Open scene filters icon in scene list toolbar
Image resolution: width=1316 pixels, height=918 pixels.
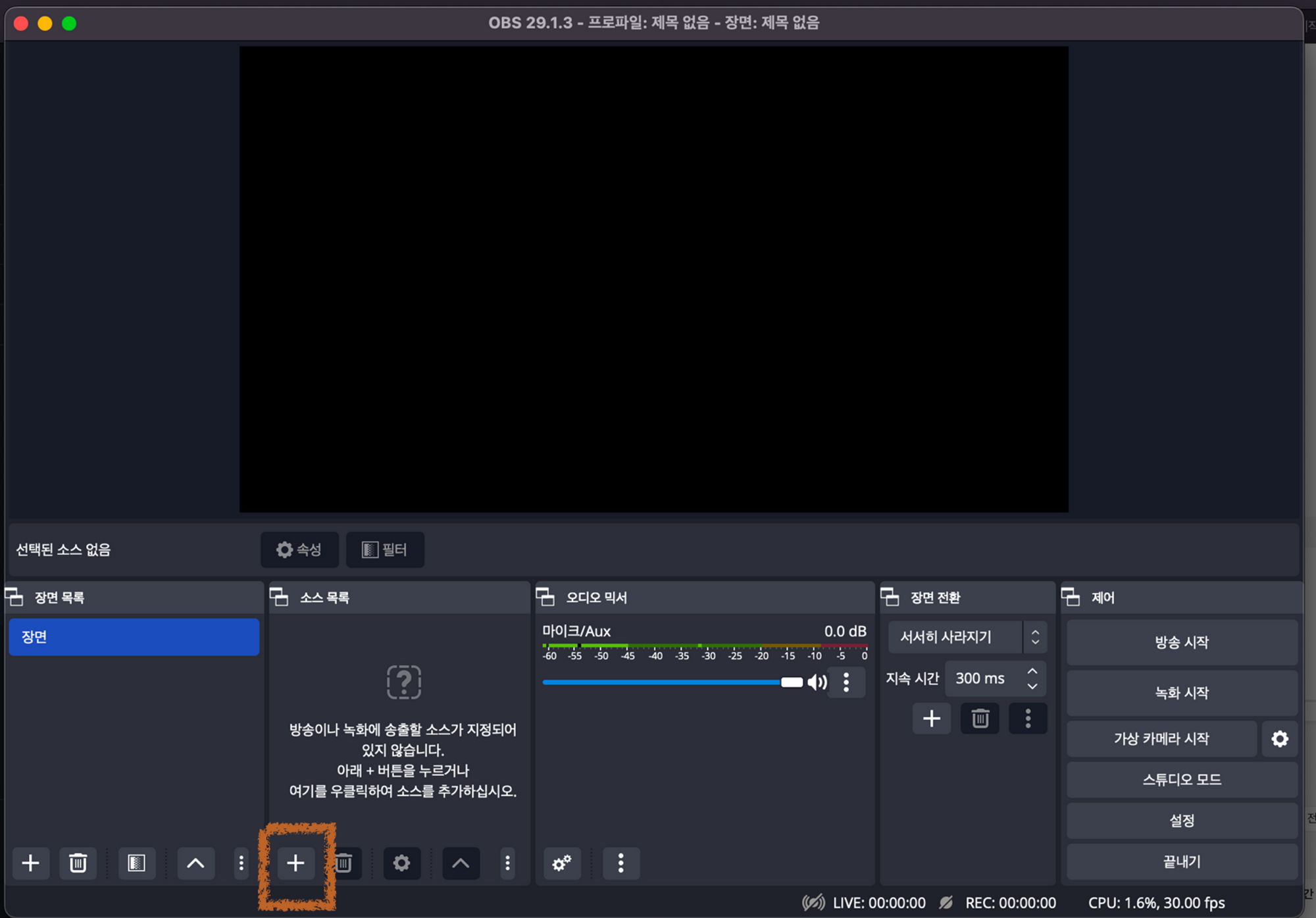(136, 863)
